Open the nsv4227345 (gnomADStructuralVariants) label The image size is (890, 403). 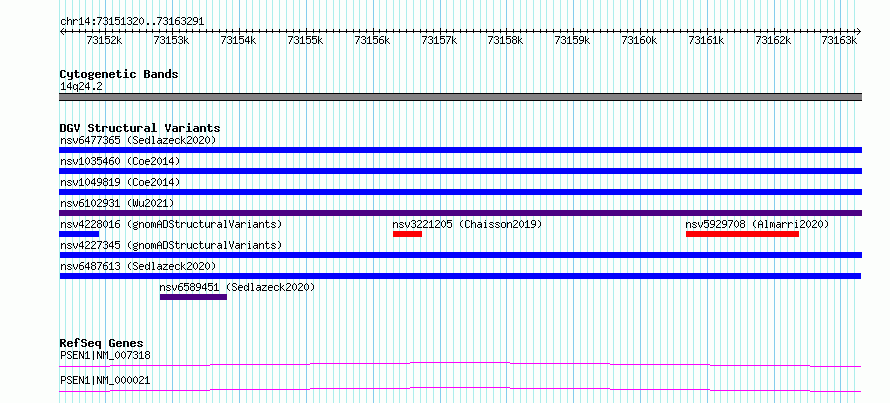[171, 245]
